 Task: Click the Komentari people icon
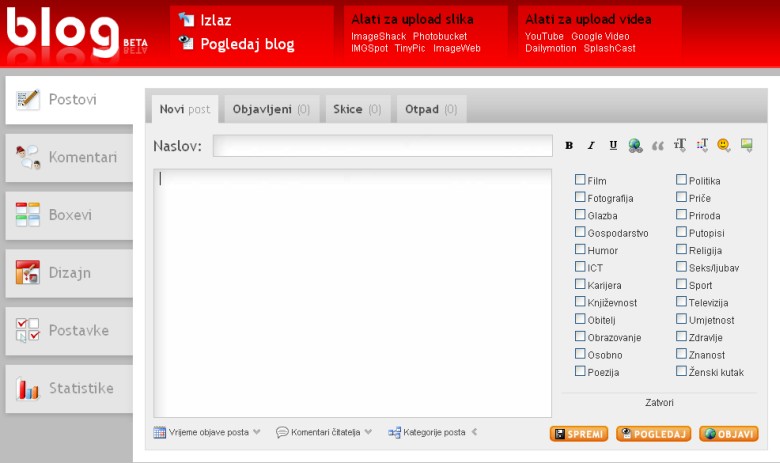point(27,157)
